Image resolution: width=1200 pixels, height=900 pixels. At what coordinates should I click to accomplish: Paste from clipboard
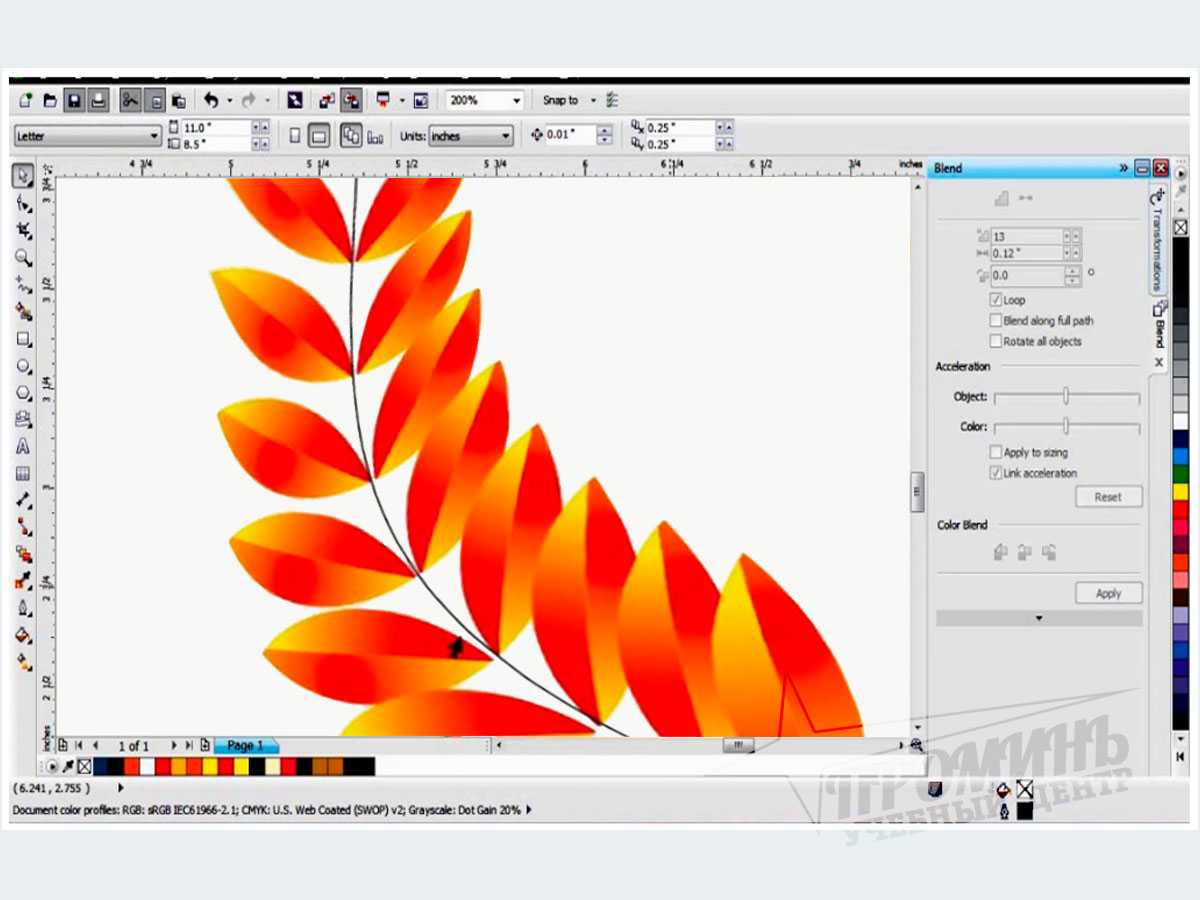click(179, 100)
